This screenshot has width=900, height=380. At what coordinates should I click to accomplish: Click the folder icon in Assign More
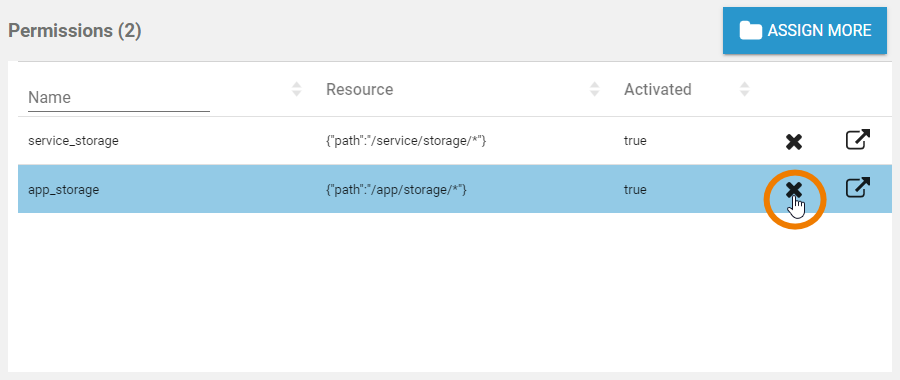click(751, 30)
